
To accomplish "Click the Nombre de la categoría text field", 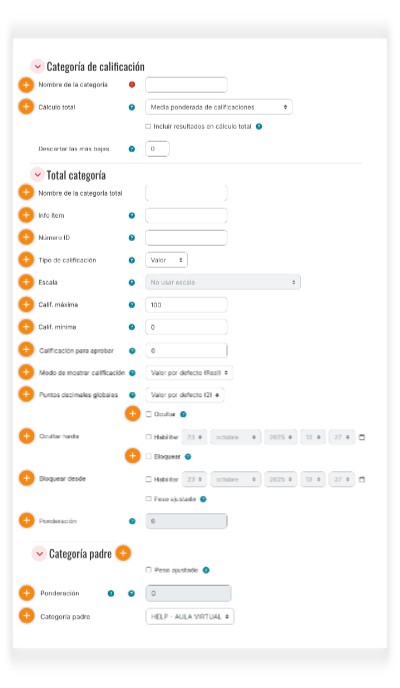I will (186, 85).
